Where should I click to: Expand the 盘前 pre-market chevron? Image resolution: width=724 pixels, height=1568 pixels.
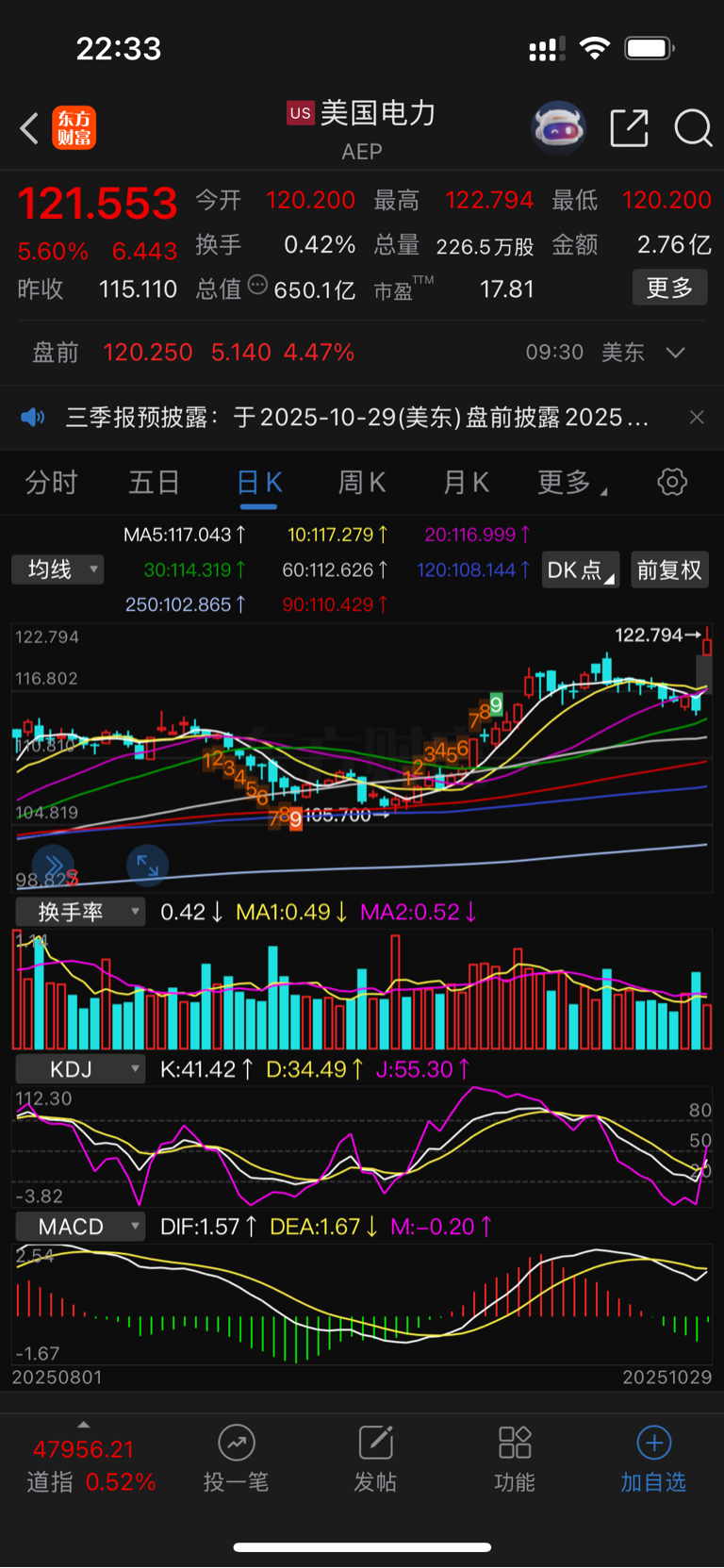pos(675,353)
